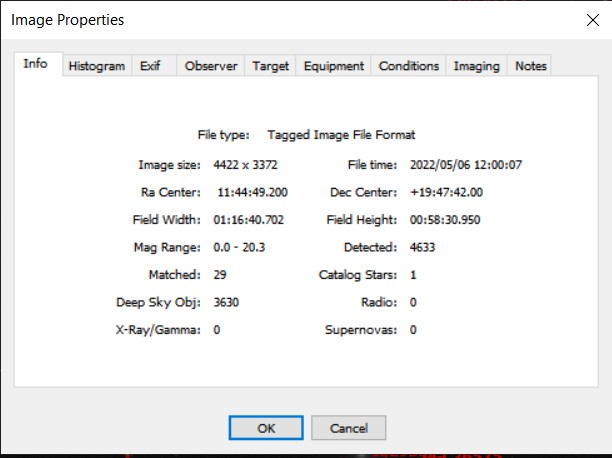Screen dimensions: 612x458
Task: Click the X-Ray/Gamma value 0
Action: point(217,330)
